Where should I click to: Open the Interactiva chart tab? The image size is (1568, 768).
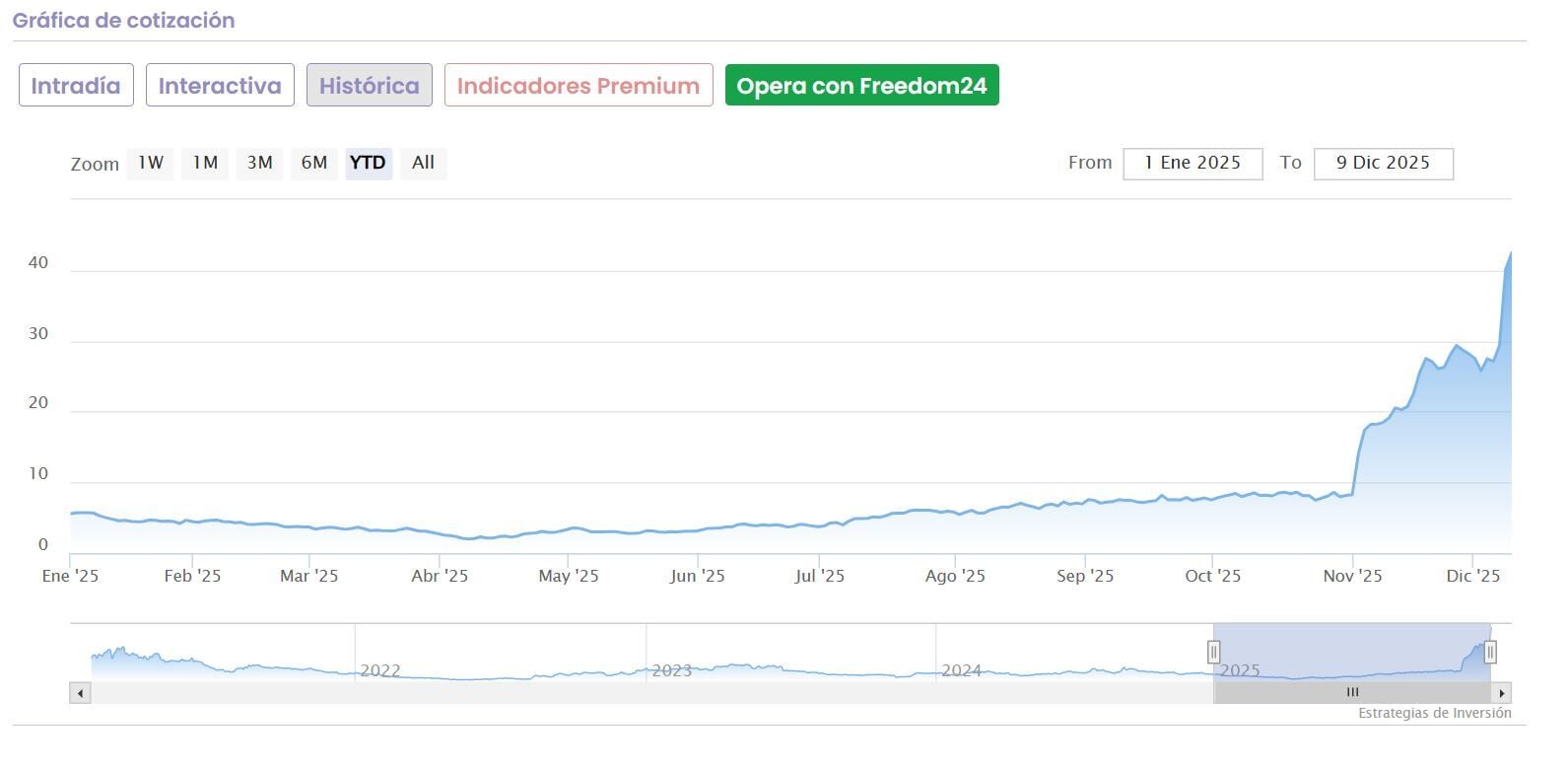coord(220,86)
